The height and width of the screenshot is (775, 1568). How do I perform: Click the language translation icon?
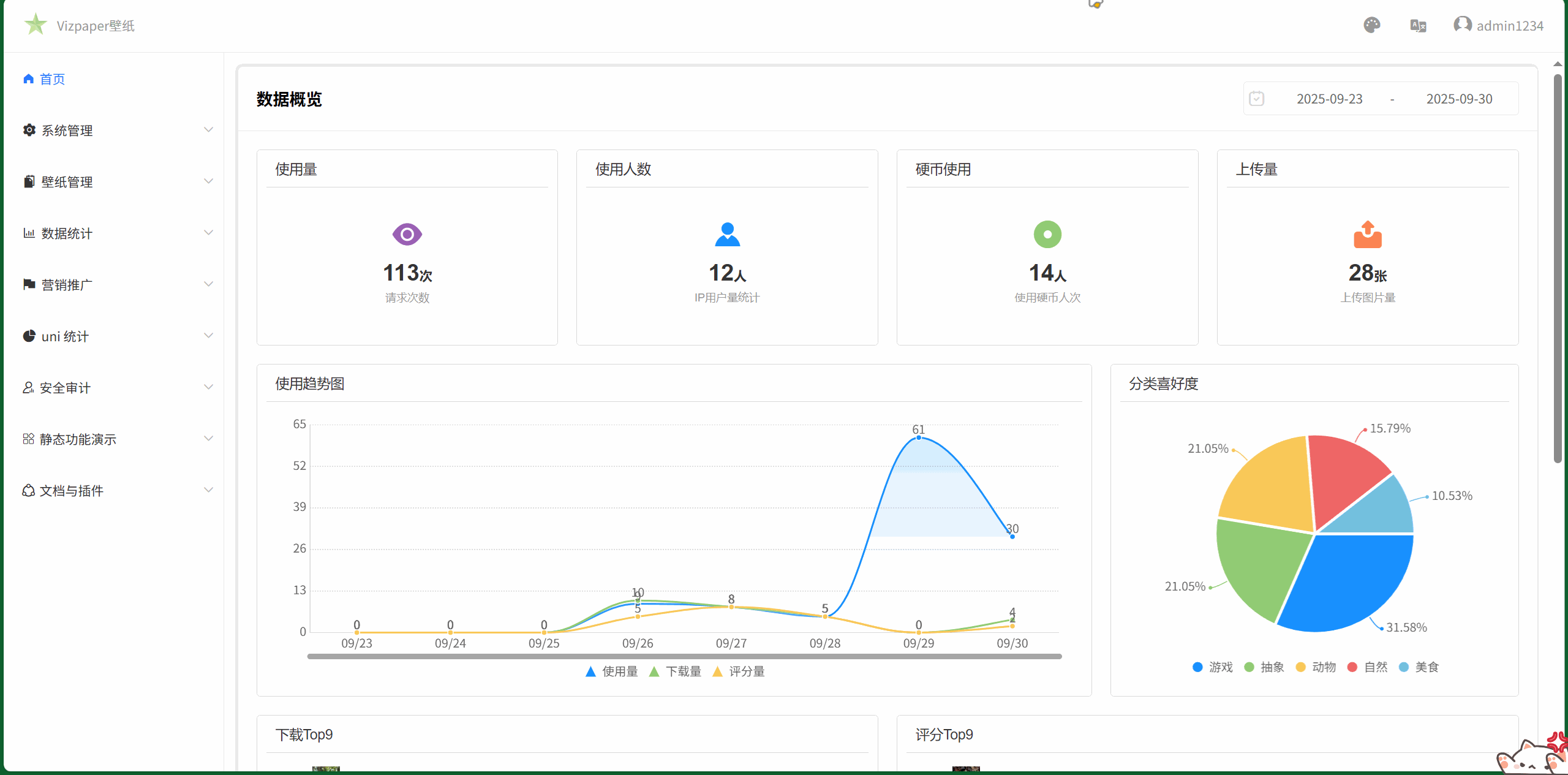(1417, 26)
